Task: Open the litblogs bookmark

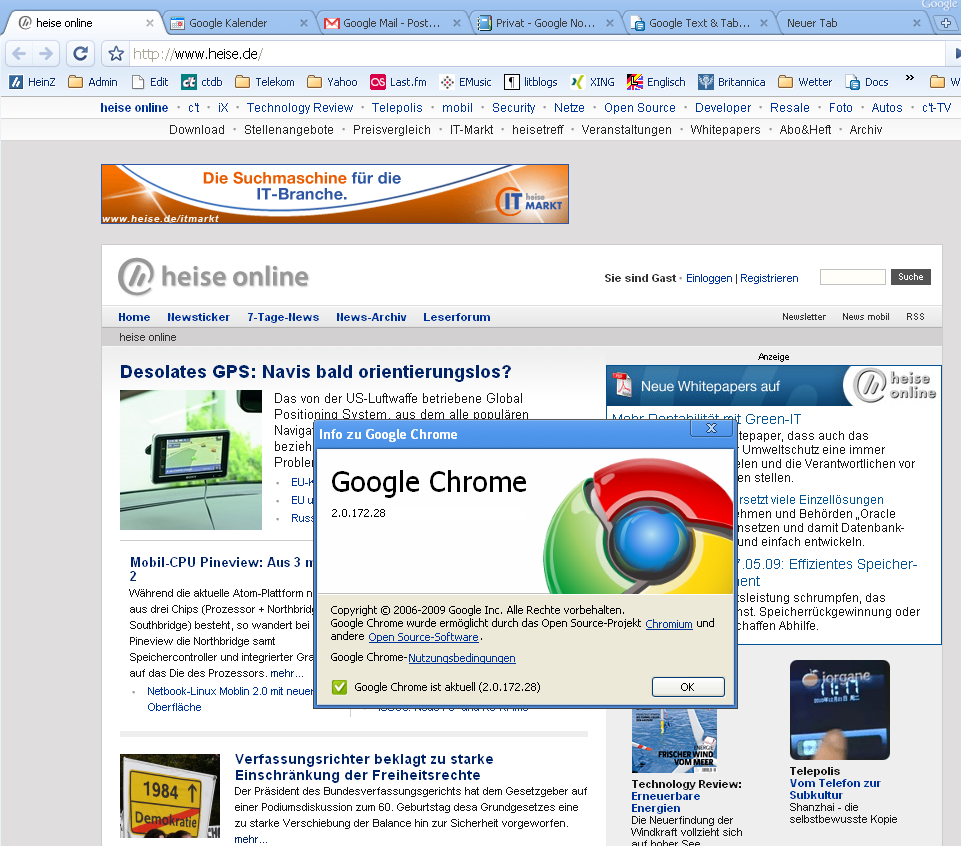Action: click(531, 82)
